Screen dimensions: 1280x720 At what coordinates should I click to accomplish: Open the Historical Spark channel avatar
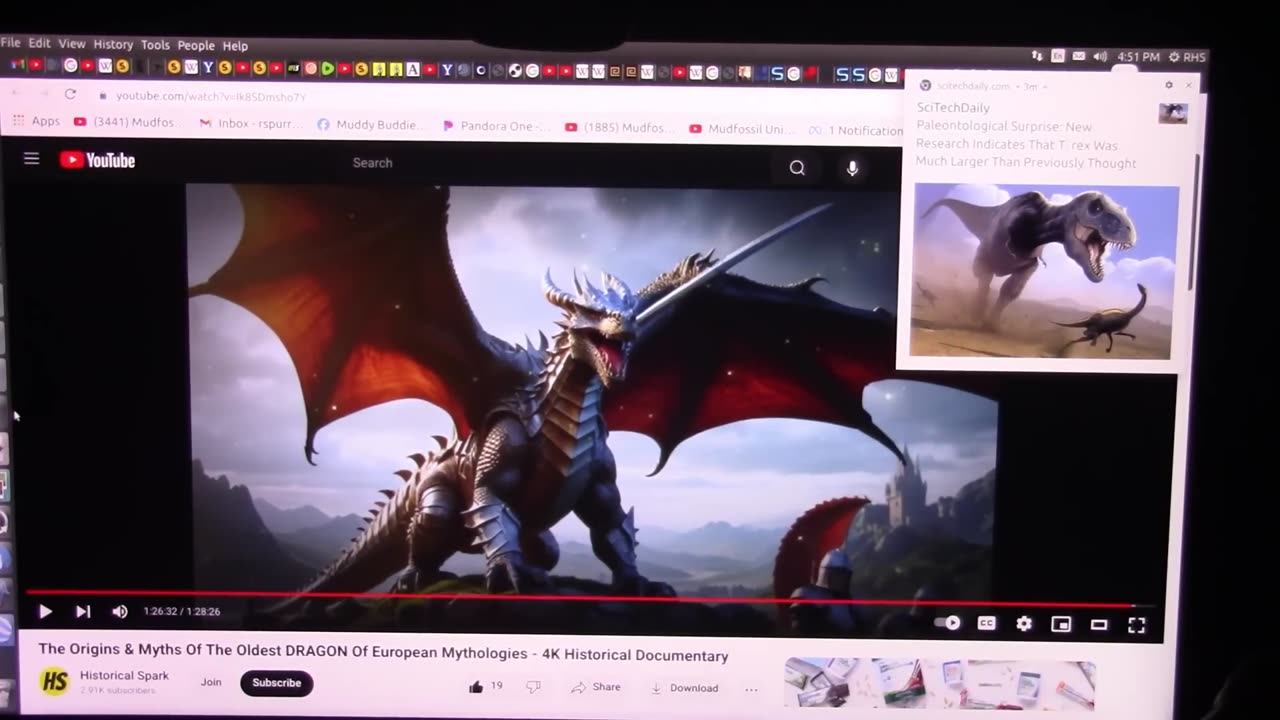(x=54, y=681)
